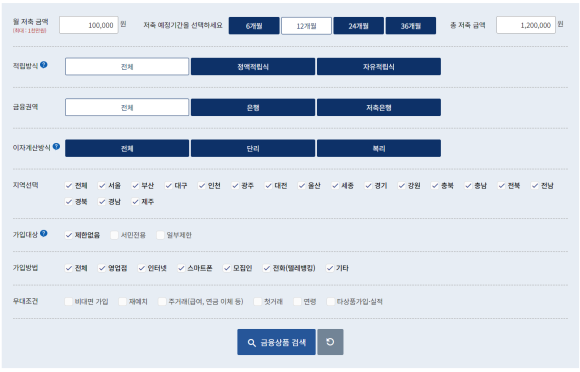This screenshot has width=580, height=372.
Task: Click the 총 저축 금액 field
Action: pyautogui.click(x=526, y=25)
